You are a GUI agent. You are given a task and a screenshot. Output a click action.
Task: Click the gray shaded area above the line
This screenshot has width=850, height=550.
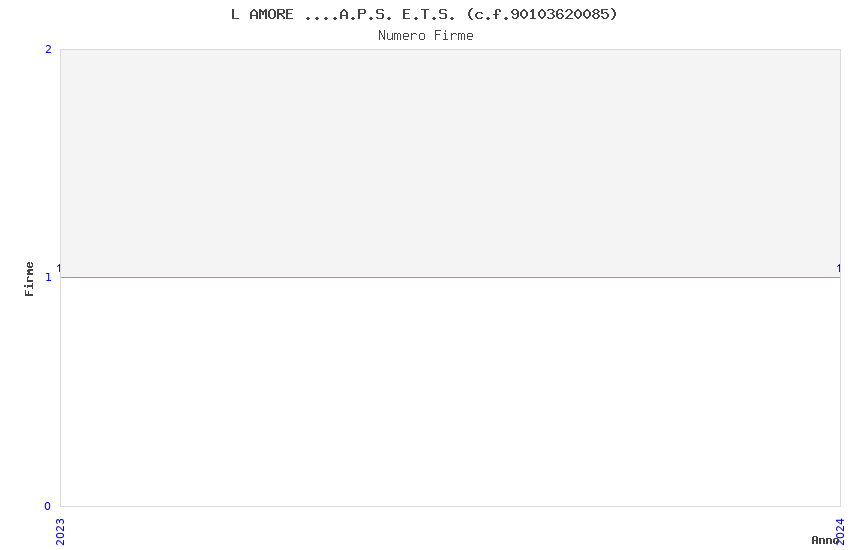click(x=450, y=163)
